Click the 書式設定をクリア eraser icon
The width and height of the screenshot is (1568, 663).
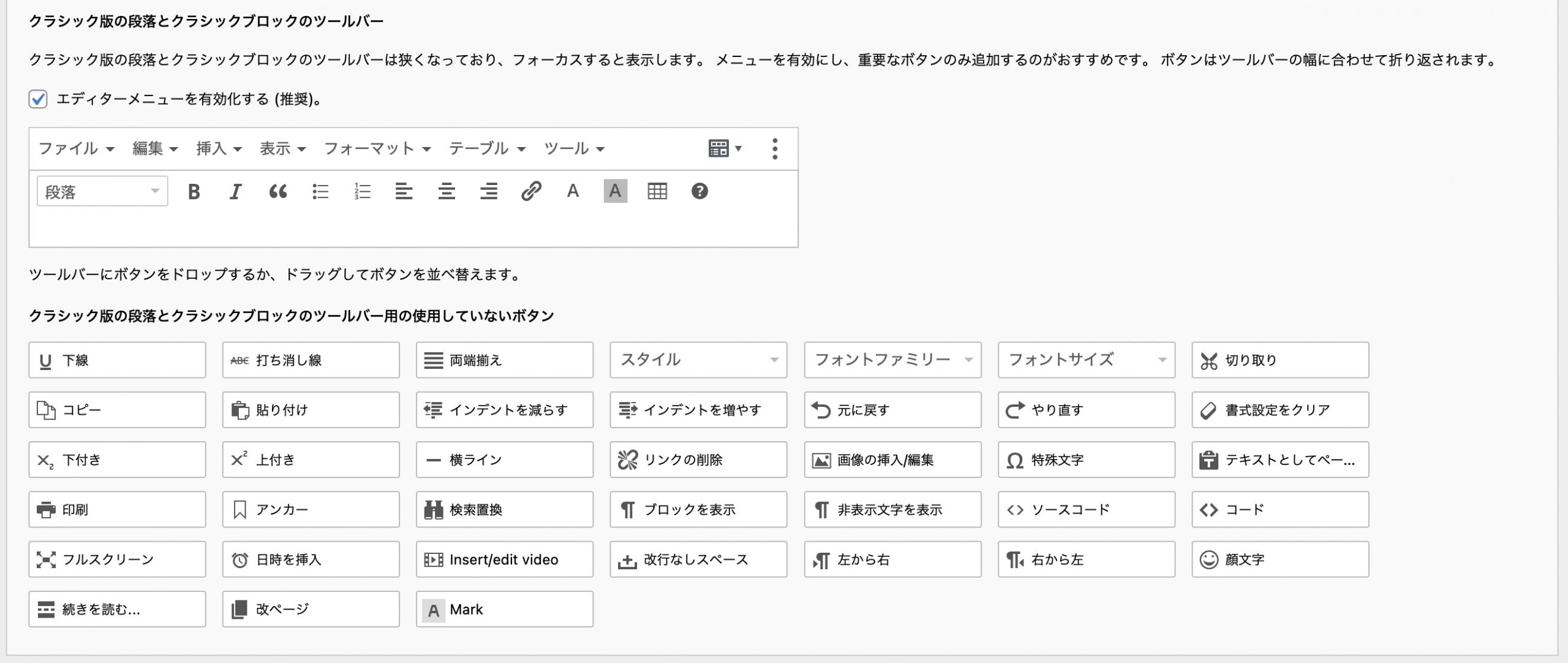click(x=1208, y=411)
